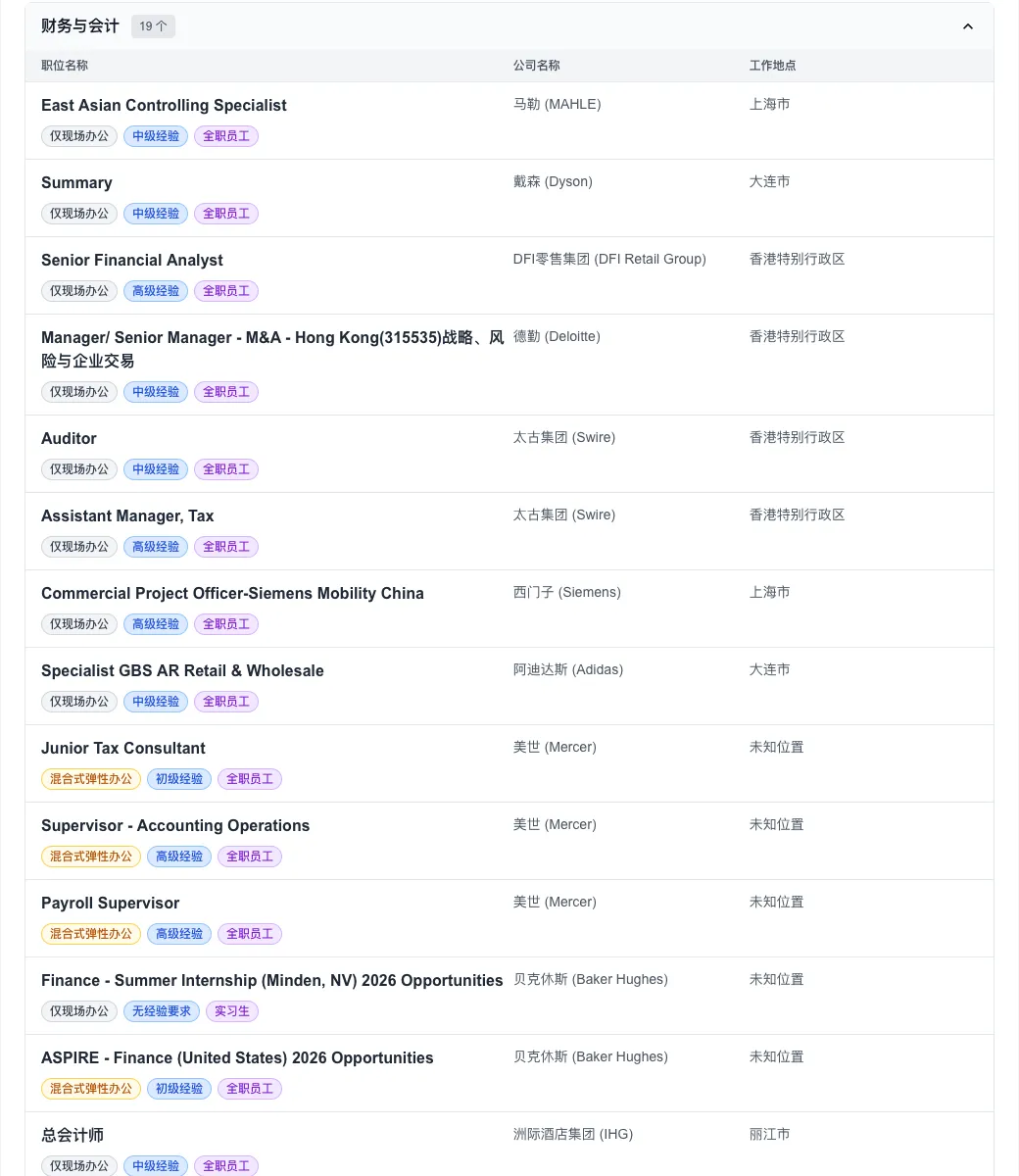Open the 总会计师 job listing
The height and width of the screenshot is (1176, 1019).
[73, 1135]
